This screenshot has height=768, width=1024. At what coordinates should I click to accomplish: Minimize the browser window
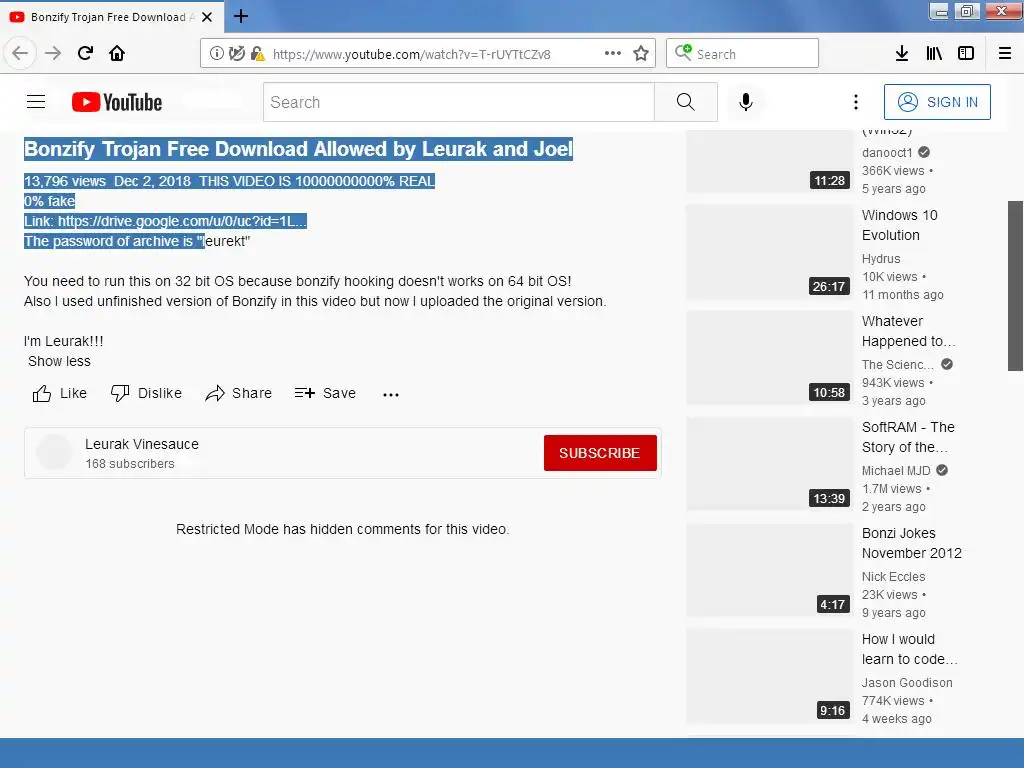coord(939,11)
